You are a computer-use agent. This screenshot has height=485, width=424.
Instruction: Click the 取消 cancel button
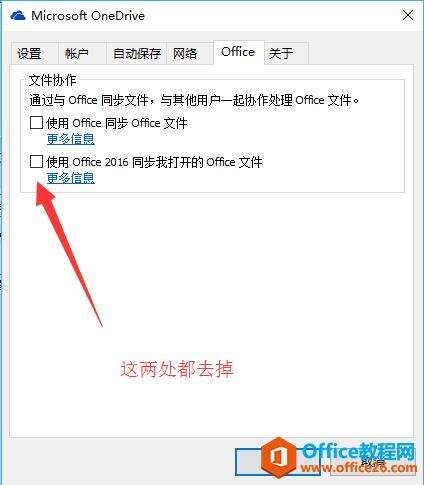pyautogui.click(x=373, y=462)
